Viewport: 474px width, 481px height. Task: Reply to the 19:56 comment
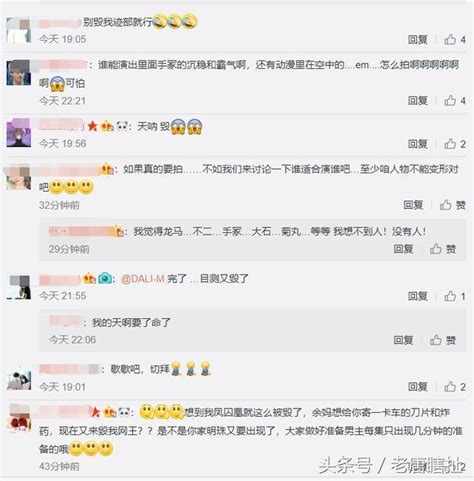pos(418,144)
